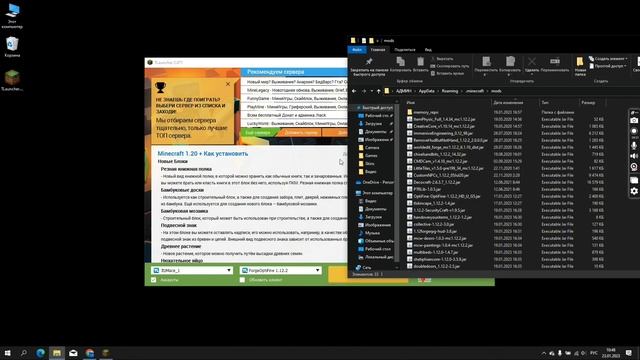The width and height of the screenshot is (640, 360).
Task: Open the account name dropdown in the launcher
Action: coord(192,270)
